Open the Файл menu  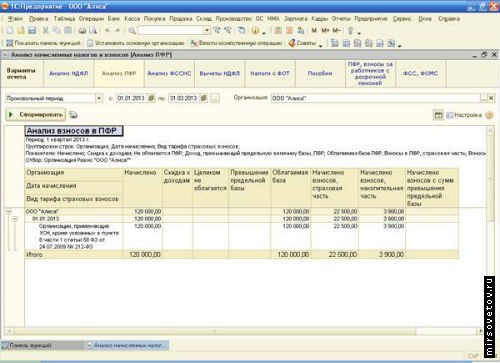pyautogui.click(x=15, y=19)
